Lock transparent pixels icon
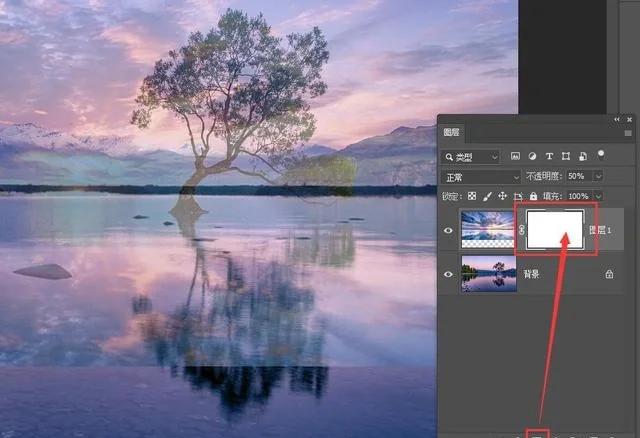This screenshot has height=438, width=640. pos(472,196)
